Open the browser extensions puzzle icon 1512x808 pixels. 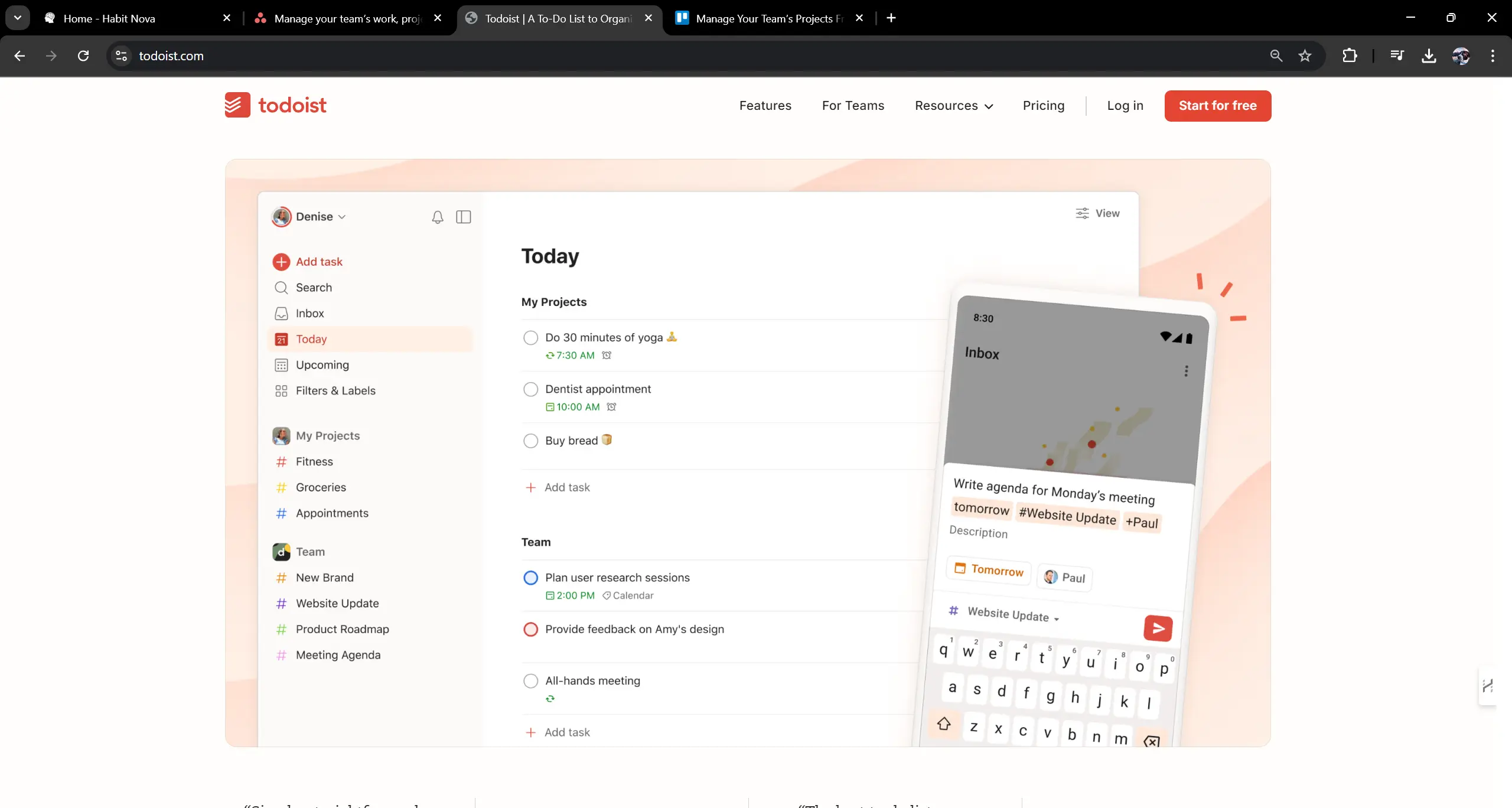(1350, 56)
